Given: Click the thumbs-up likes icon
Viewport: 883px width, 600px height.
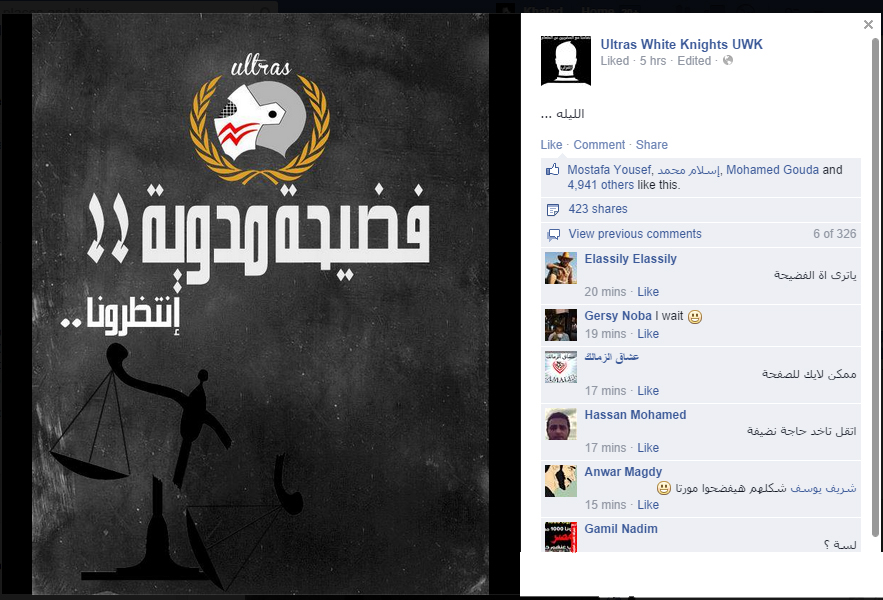Looking at the screenshot, I should (552, 170).
